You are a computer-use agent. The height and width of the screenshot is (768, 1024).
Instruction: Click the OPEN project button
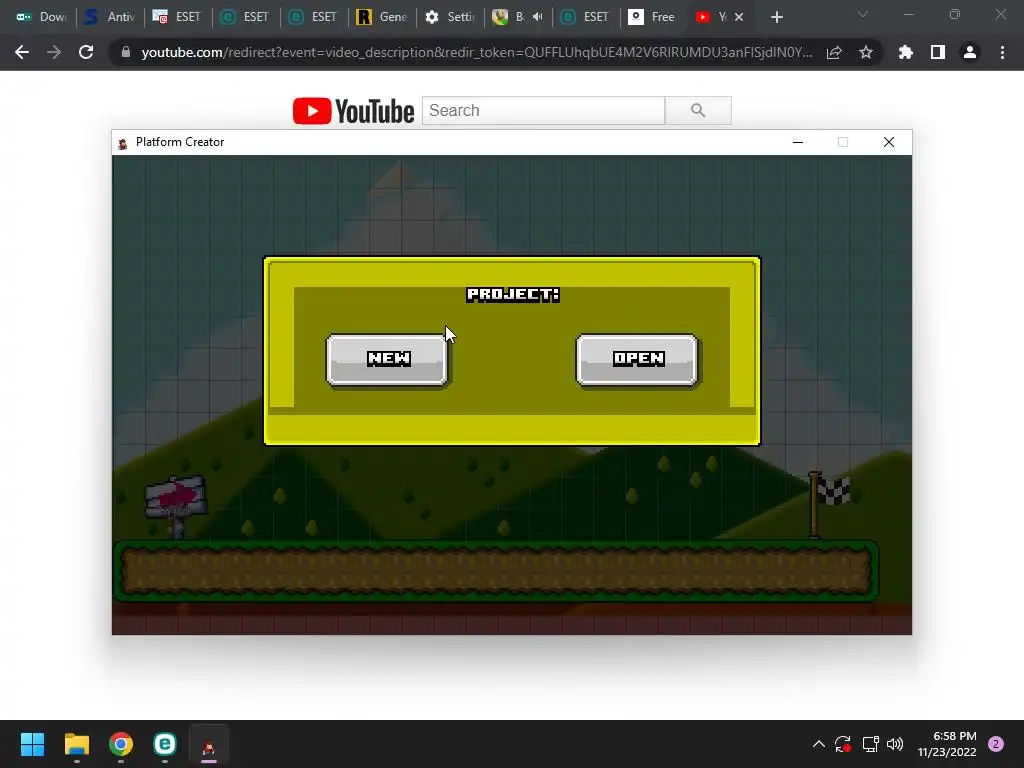pyautogui.click(x=637, y=360)
